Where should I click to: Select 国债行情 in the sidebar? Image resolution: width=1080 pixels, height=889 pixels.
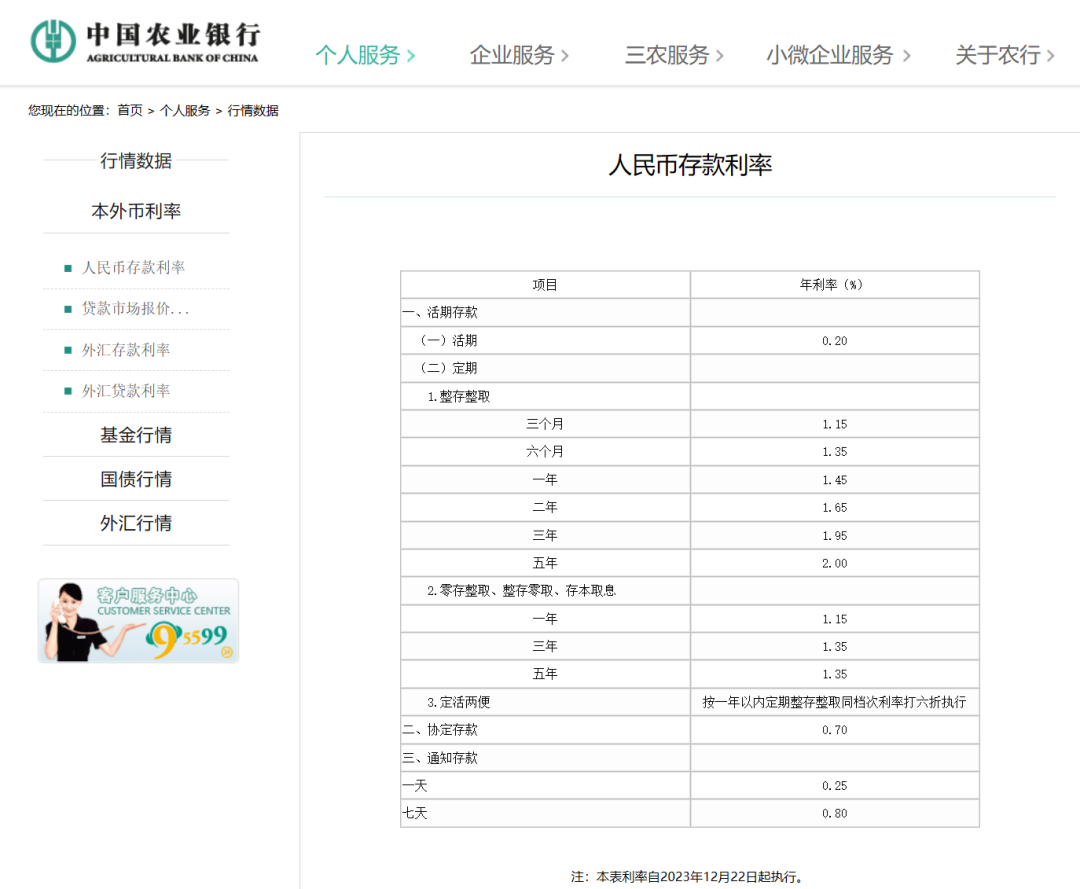pos(135,478)
